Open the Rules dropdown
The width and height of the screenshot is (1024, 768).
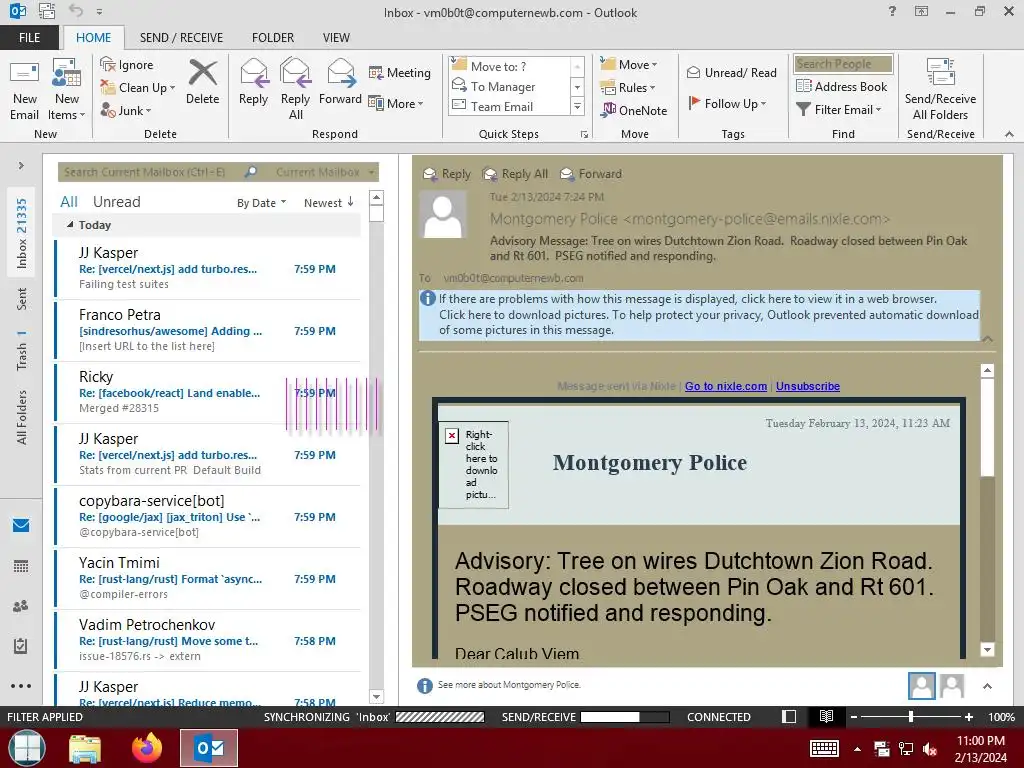pyautogui.click(x=628, y=88)
